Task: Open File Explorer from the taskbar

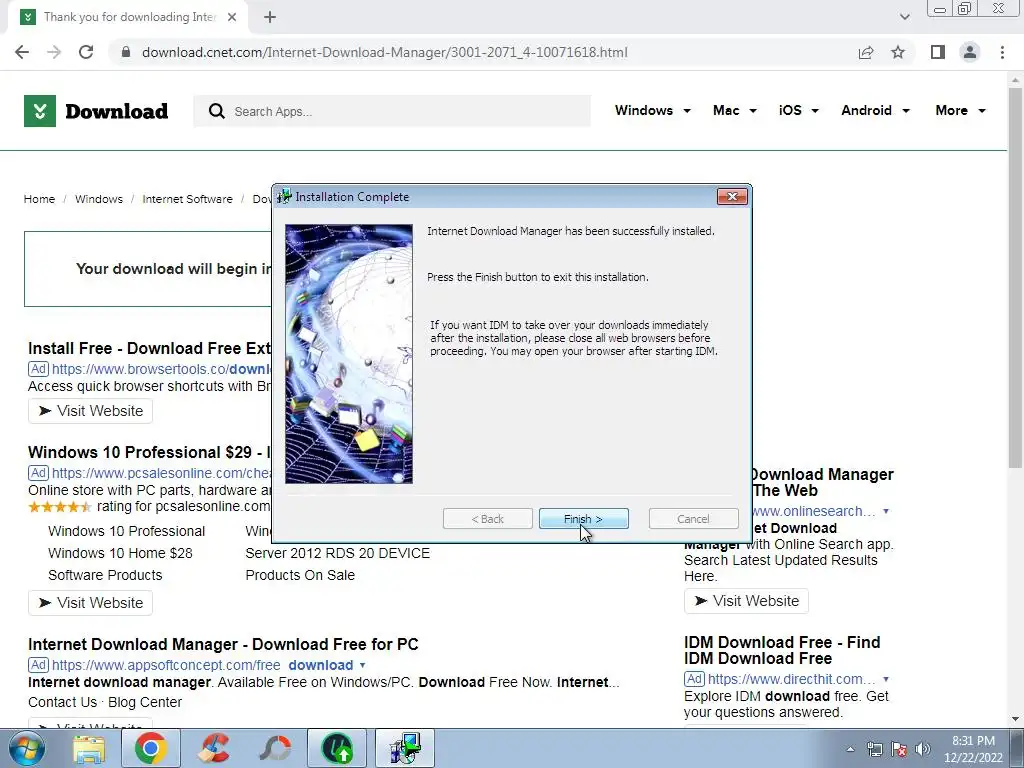Action: pyautogui.click(x=89, y=748)
